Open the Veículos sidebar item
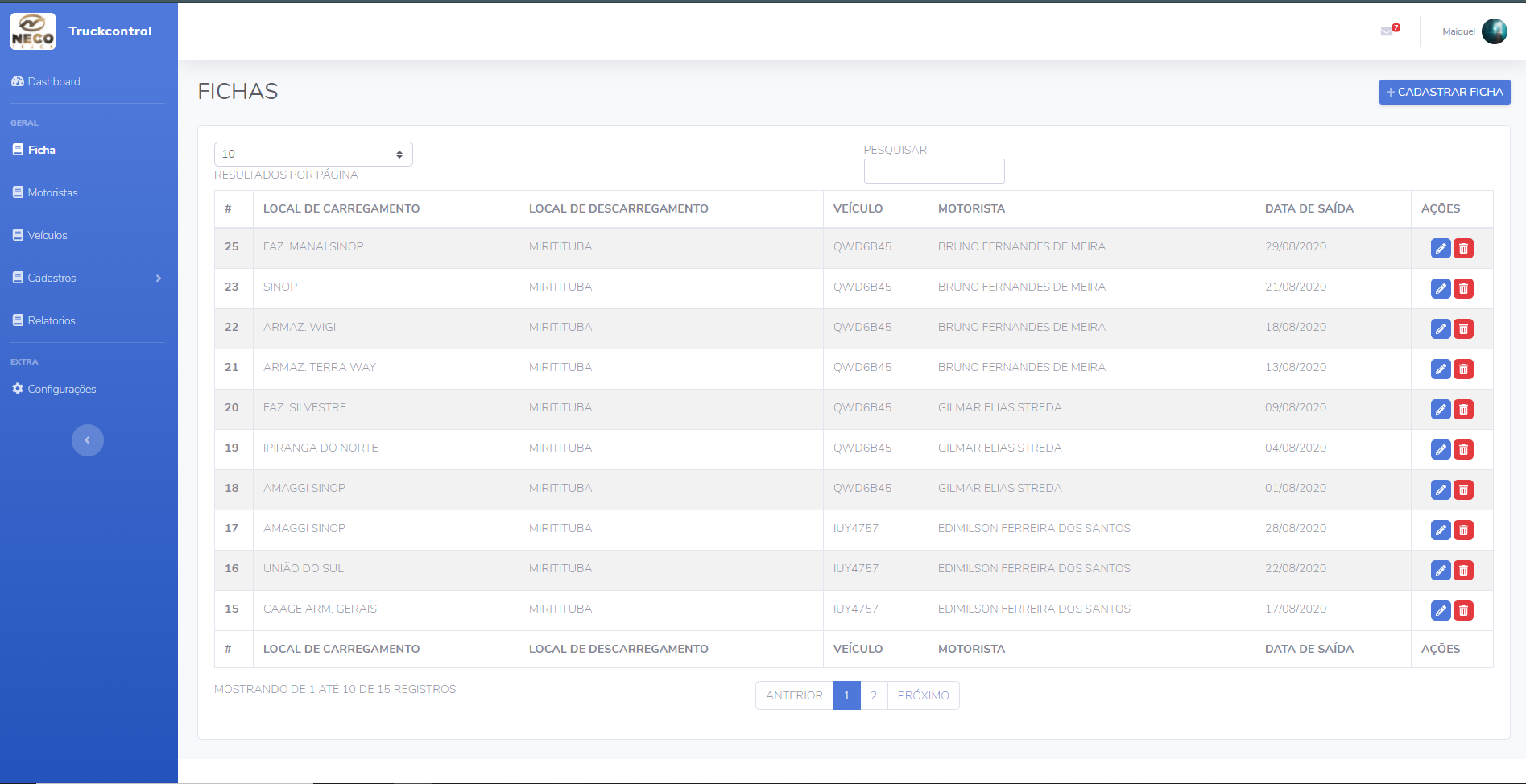1526x784 pixels. (48, 236)
